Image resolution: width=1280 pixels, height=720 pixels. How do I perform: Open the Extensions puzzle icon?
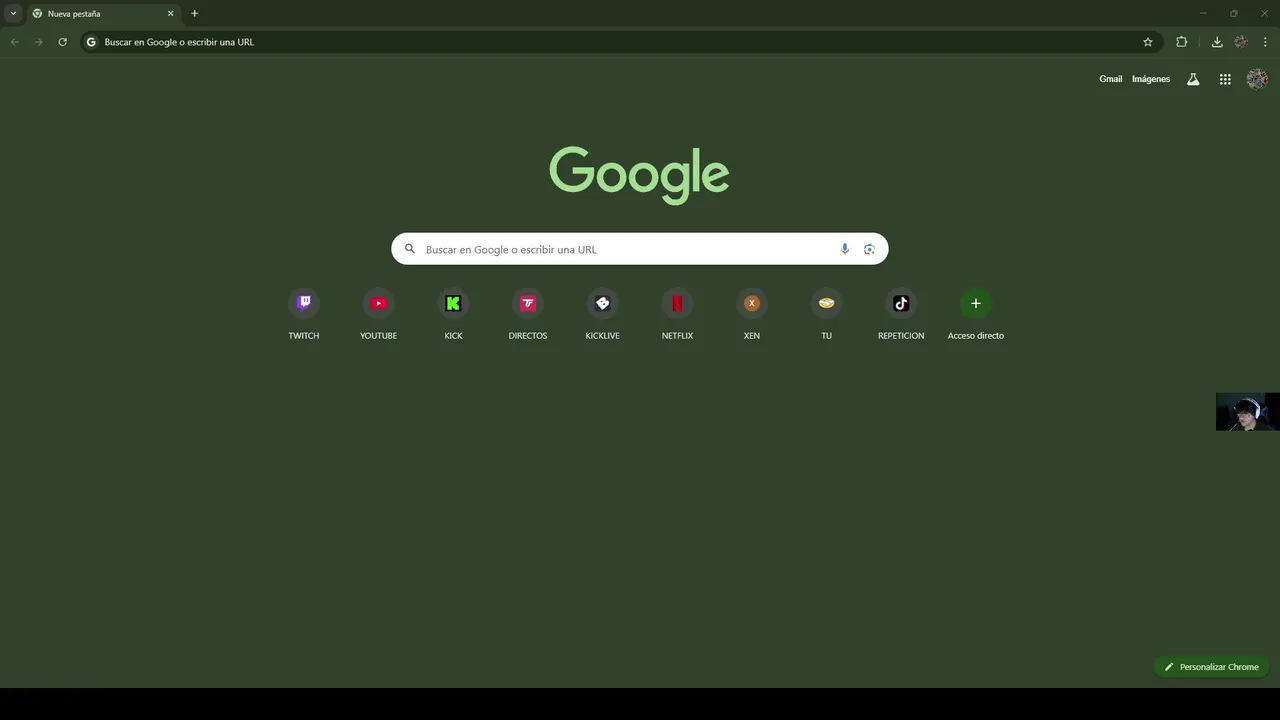[x=1181, y=42]
